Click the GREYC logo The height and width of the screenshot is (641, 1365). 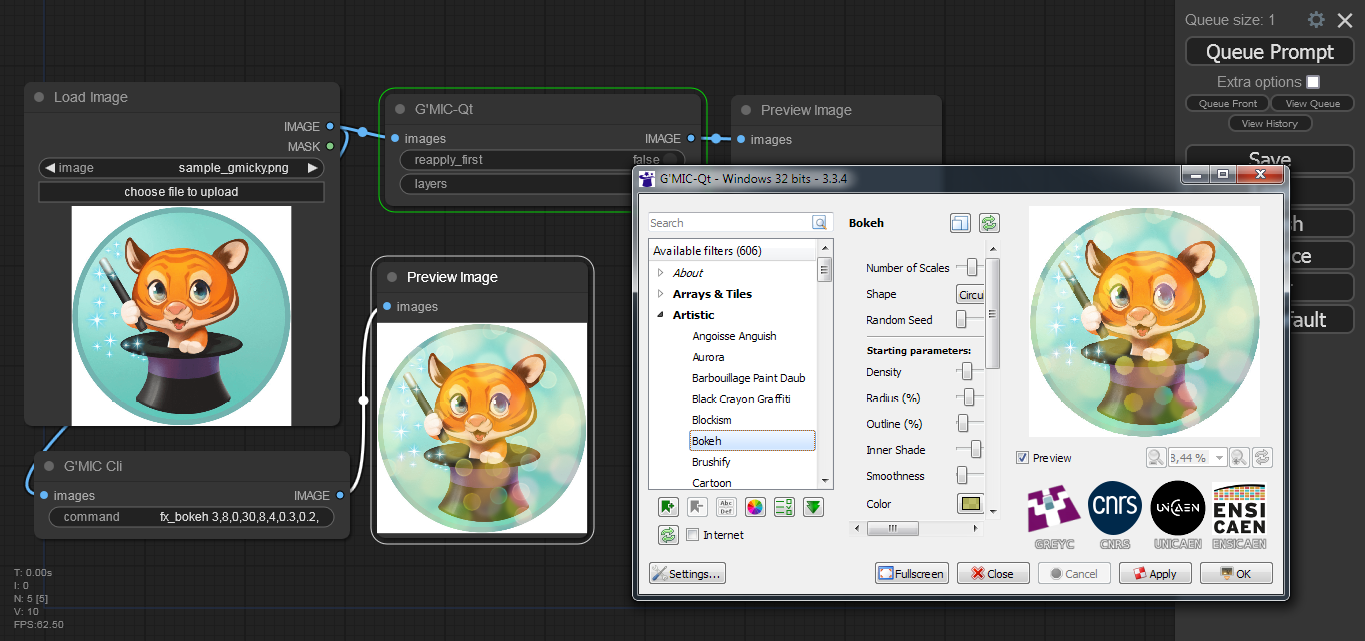[1055, 515]
